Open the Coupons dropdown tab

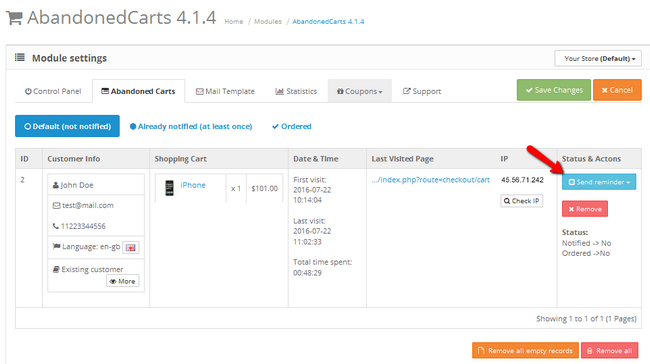(x=359, y=91)
